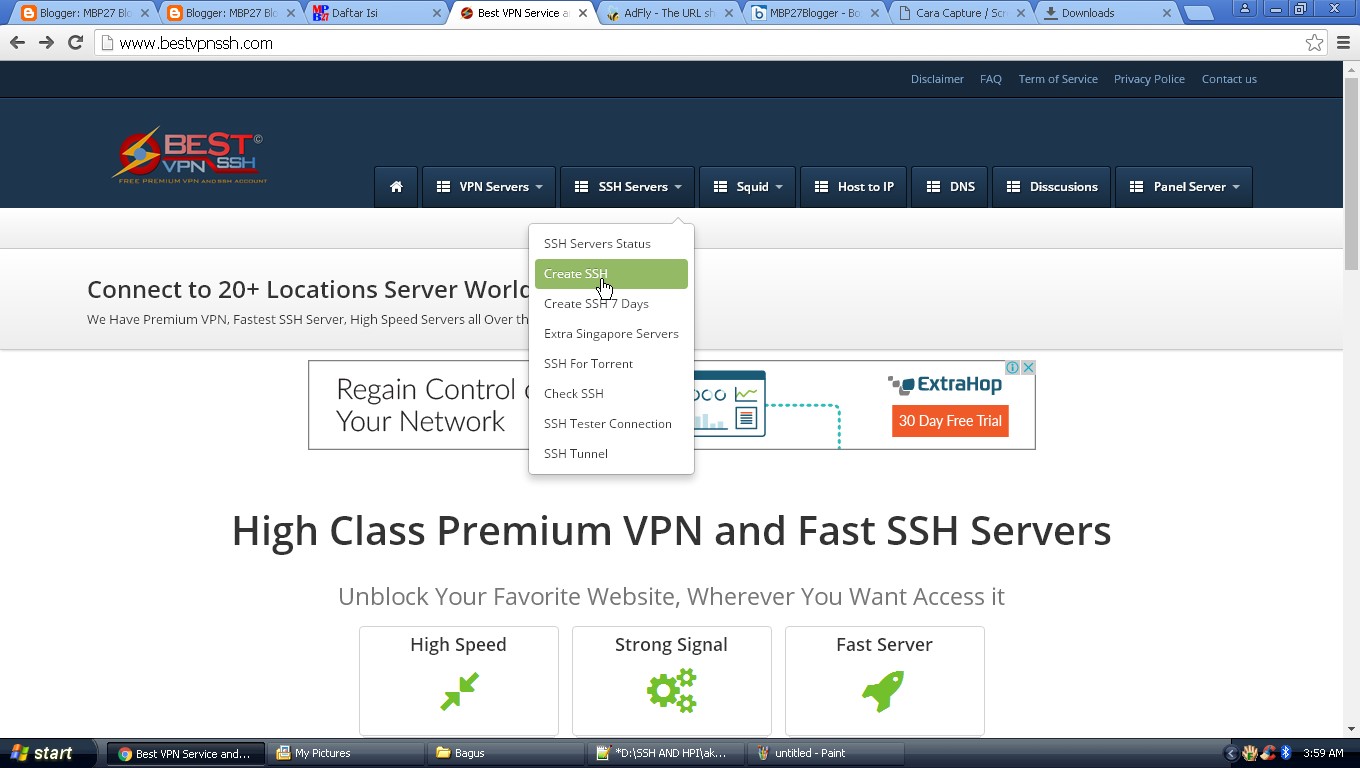The height and width of the screenshot is (768, 1360).
Task: Expand the Panel Server dropdown
Action: (1184, 187)
